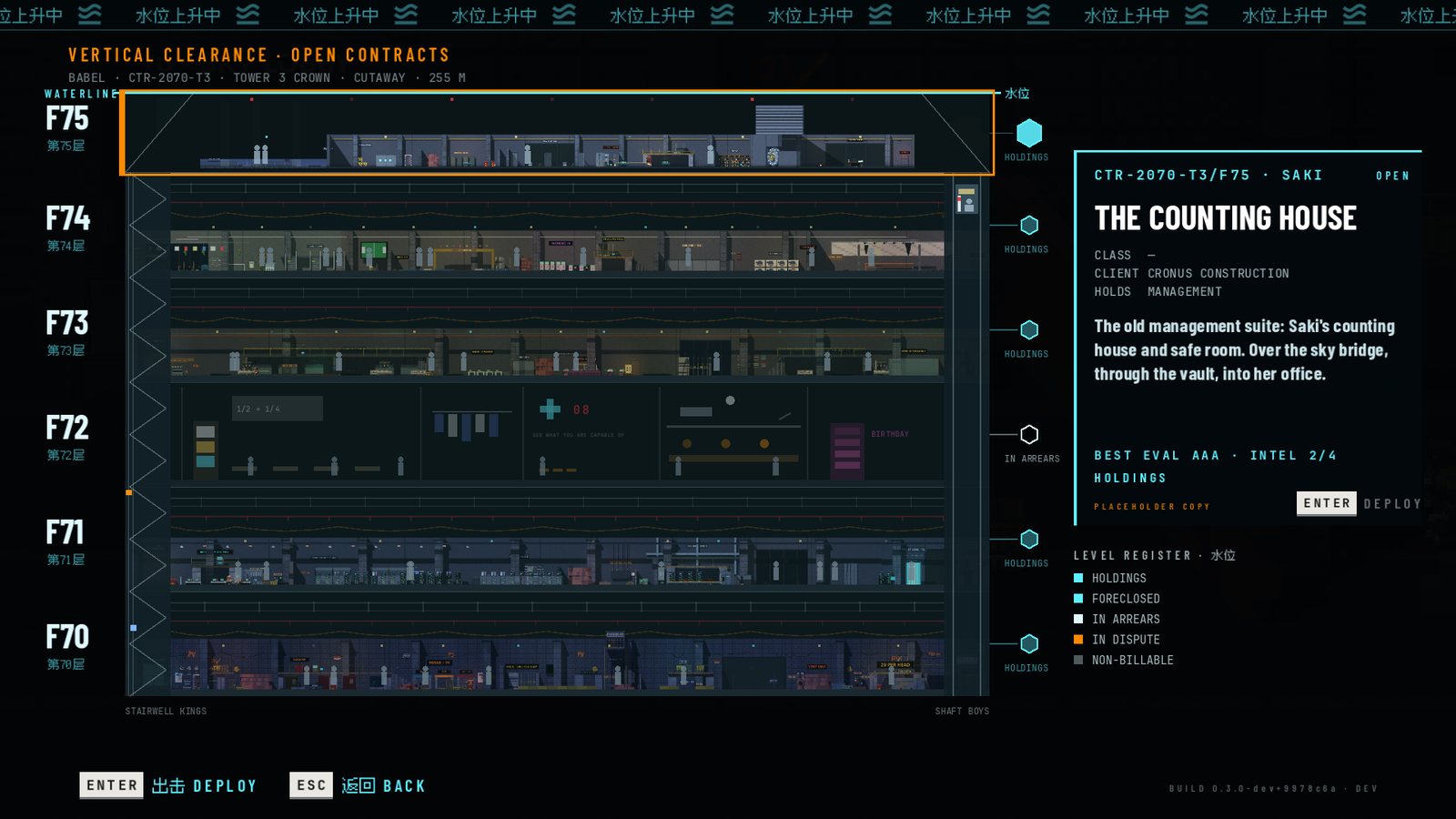Select the F71 holdings hexagon marker
The height and width of the screenshot is (819, 1456).
1029,539
